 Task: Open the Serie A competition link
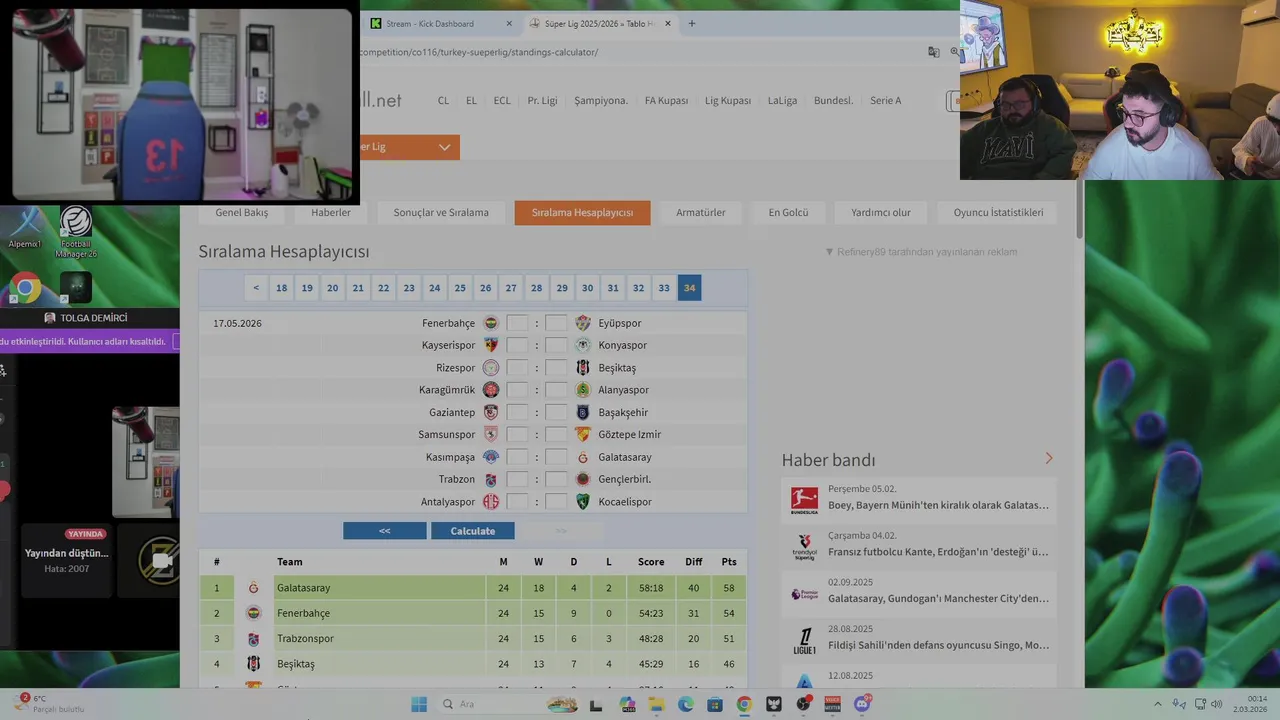click(885, 100)
